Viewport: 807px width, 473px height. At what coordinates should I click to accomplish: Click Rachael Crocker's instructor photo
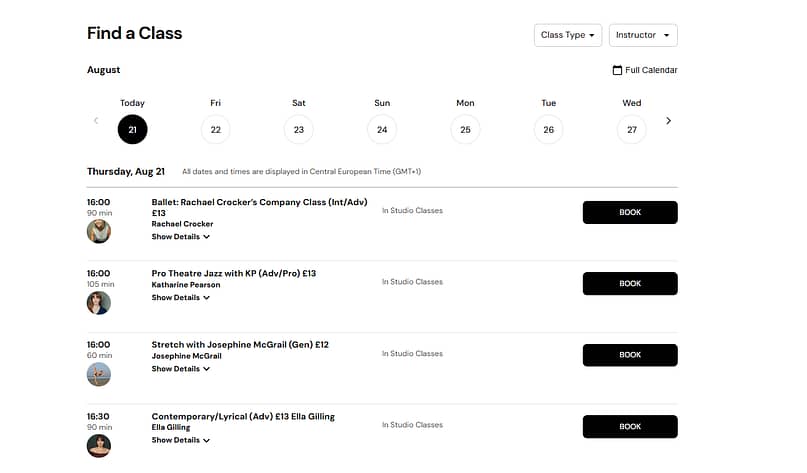99,231
